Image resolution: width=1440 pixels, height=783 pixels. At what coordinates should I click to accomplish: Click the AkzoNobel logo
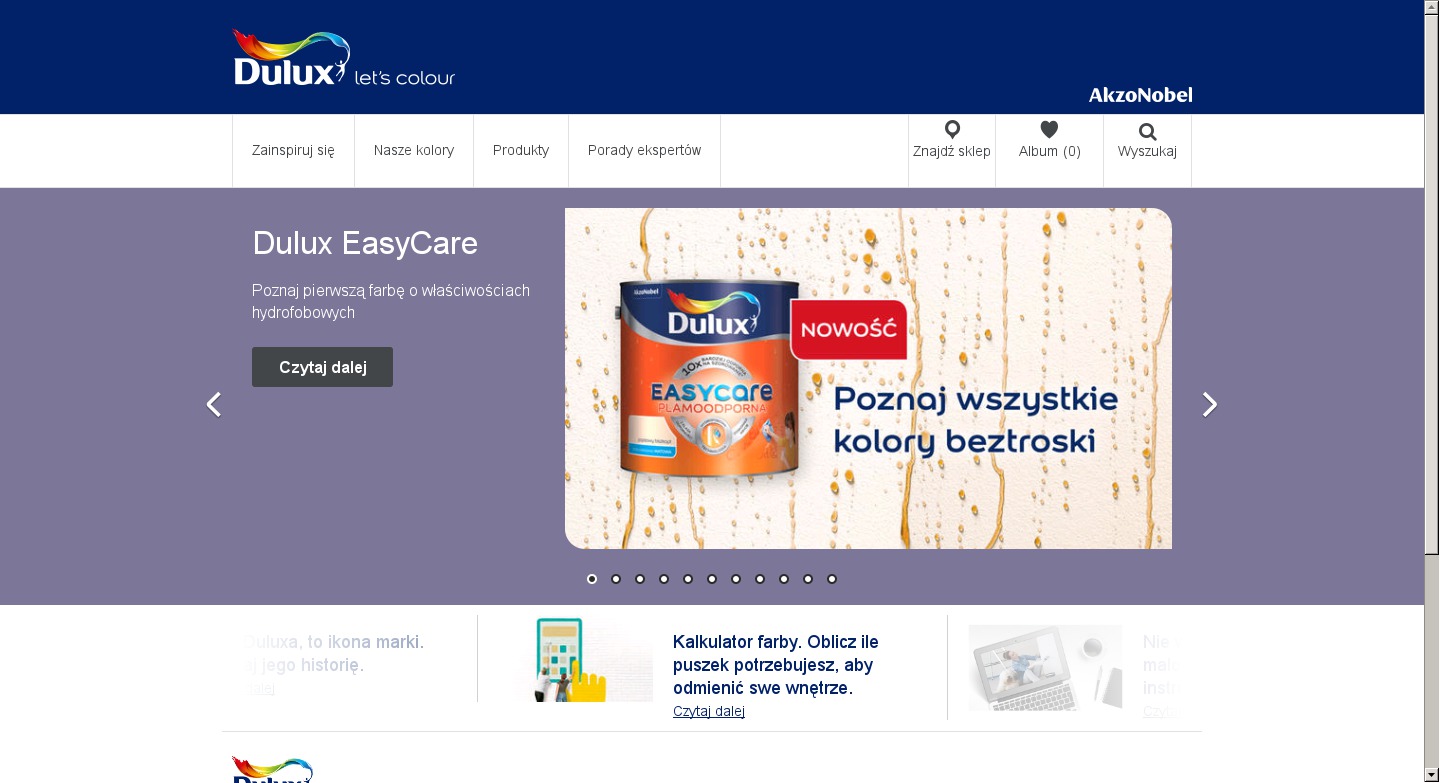1140,95
